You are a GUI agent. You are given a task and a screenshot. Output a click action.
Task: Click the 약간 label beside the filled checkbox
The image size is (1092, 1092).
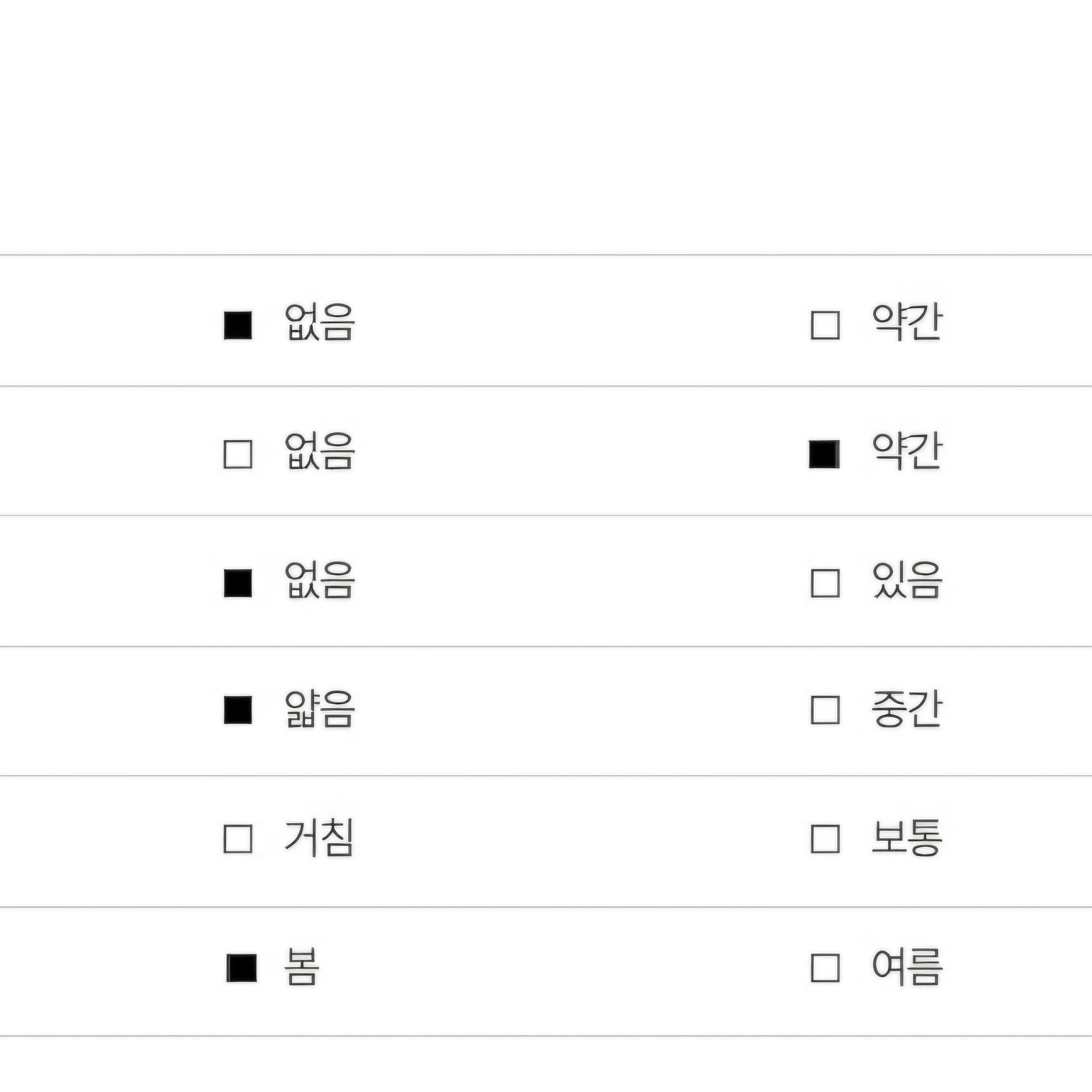(x=907, y=450)
